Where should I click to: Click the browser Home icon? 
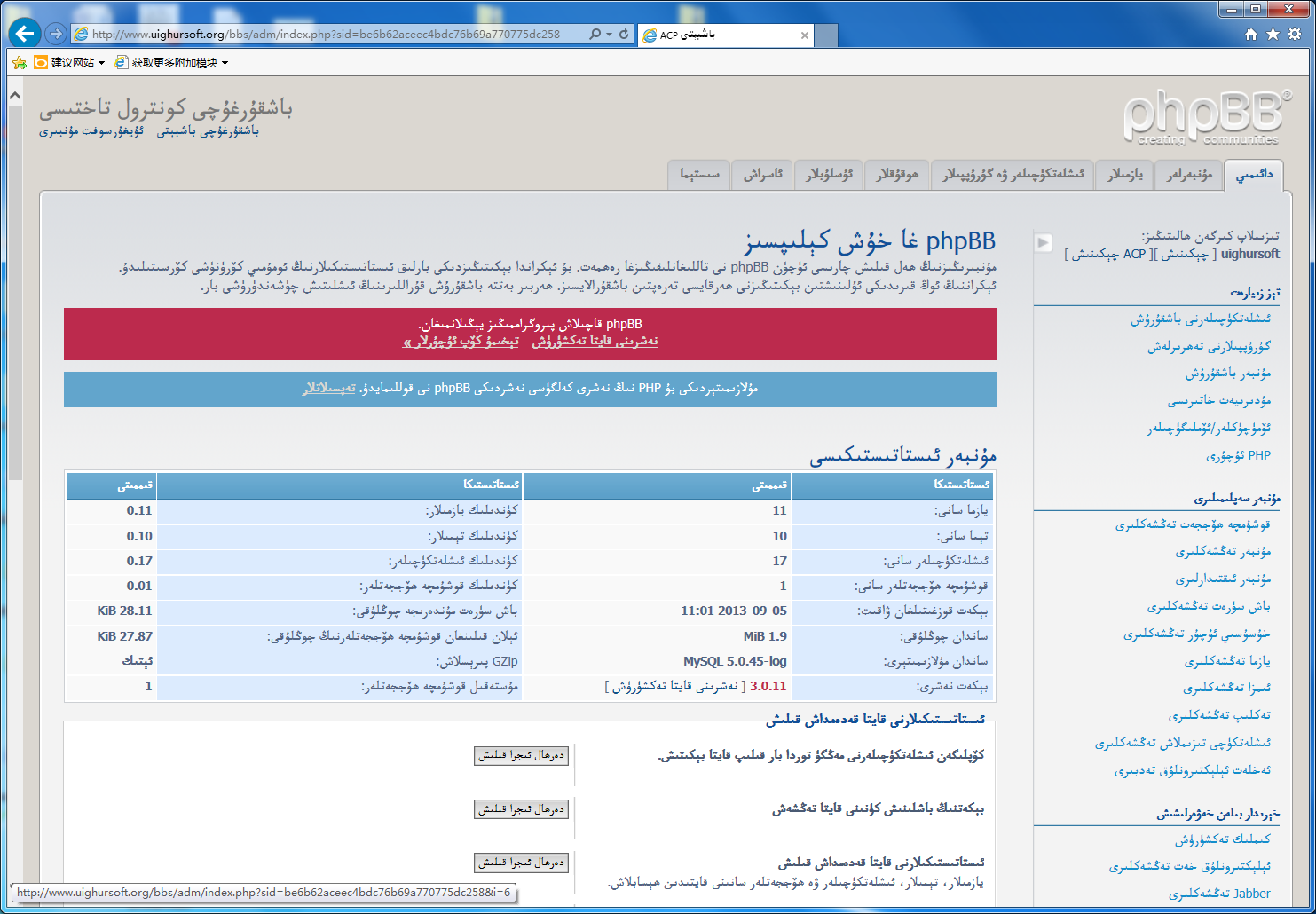click(1250, 34)
